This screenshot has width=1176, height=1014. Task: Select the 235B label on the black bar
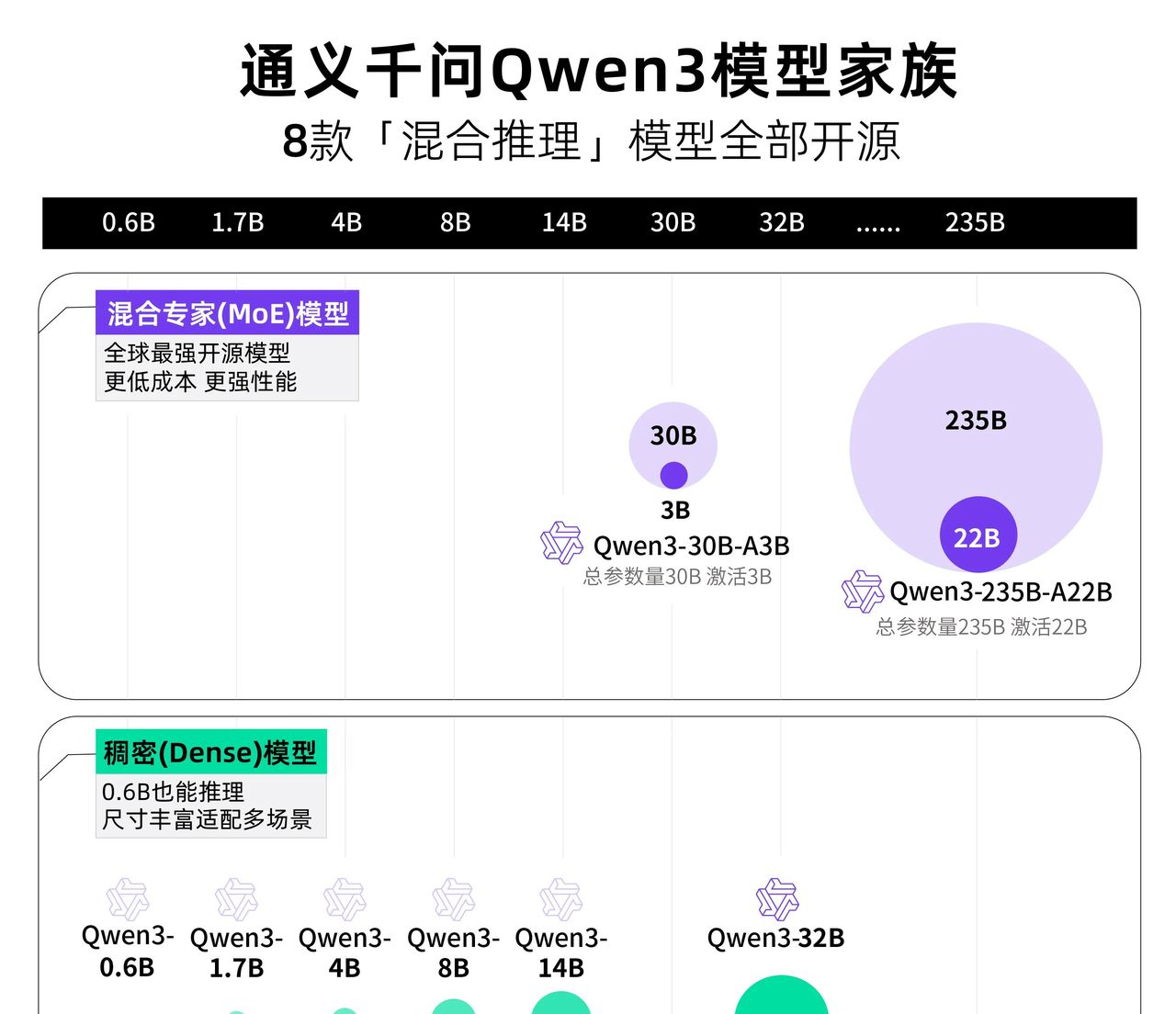point(977,223)
